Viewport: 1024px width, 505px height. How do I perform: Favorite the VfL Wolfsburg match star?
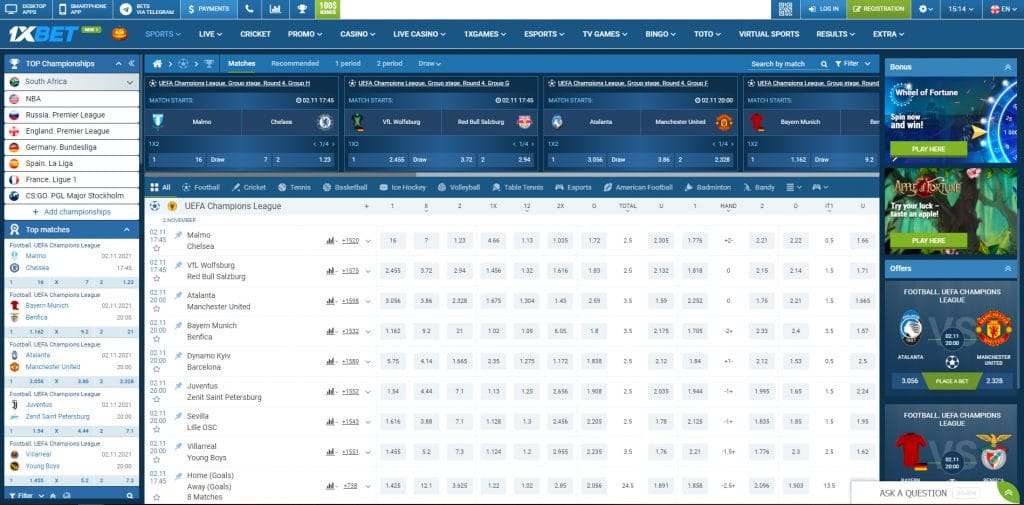[156, 278]
